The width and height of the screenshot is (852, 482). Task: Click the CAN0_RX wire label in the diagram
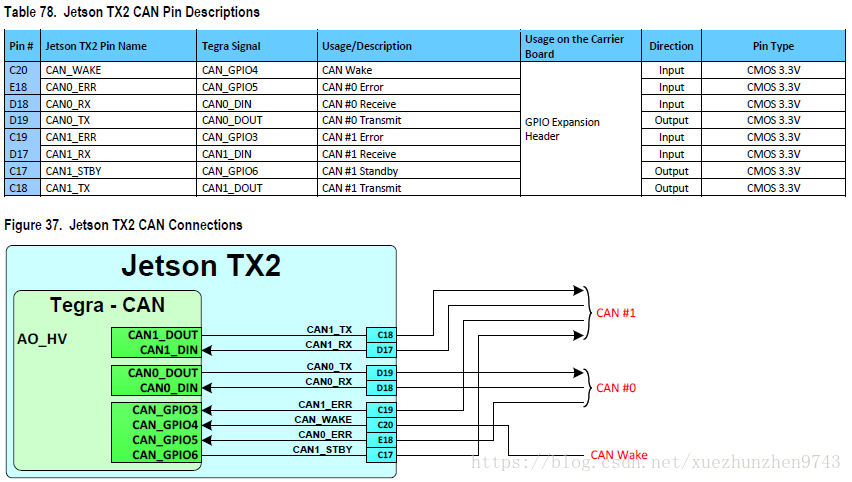(329, 381)
